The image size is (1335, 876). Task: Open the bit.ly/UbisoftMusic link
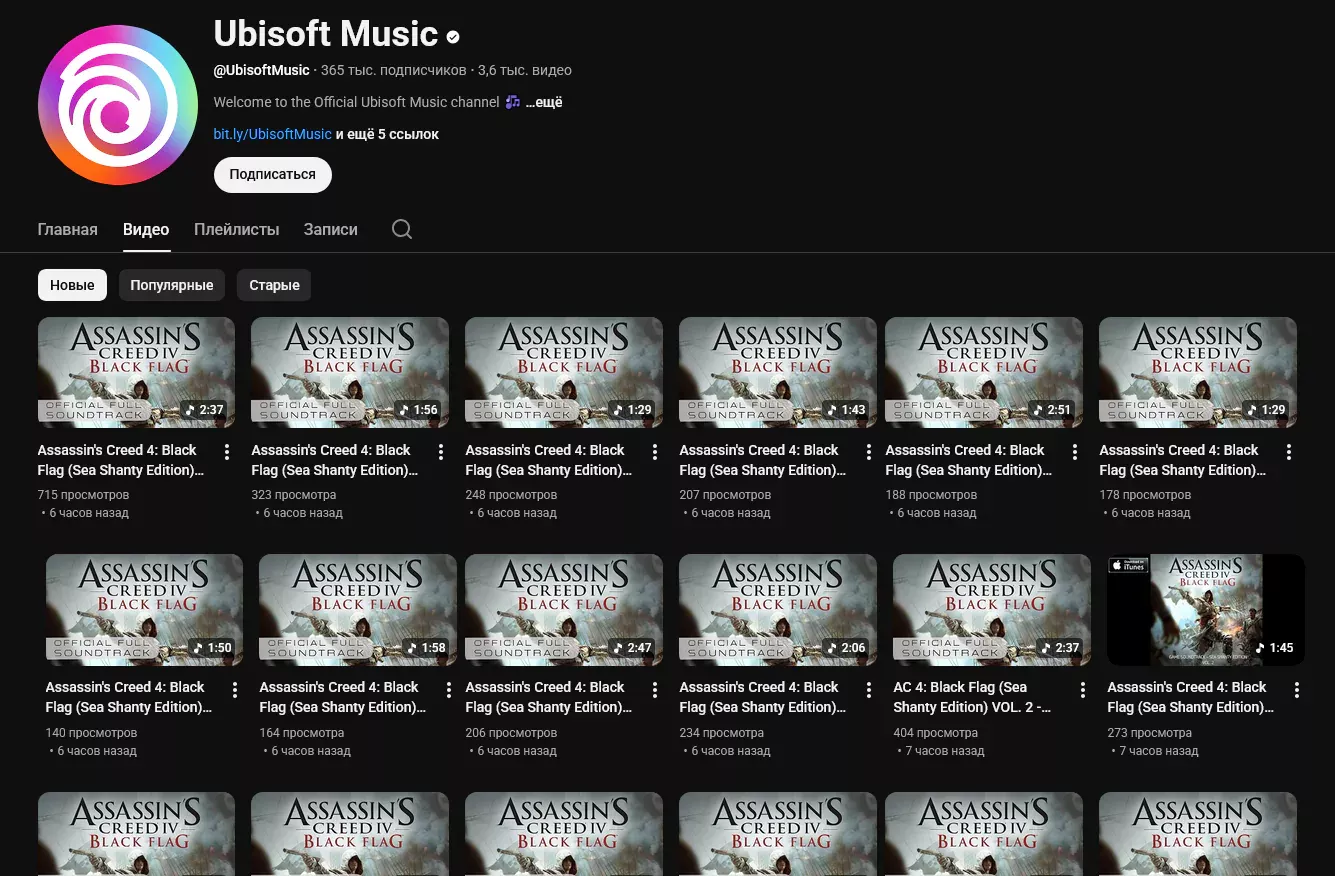[272, 134]
